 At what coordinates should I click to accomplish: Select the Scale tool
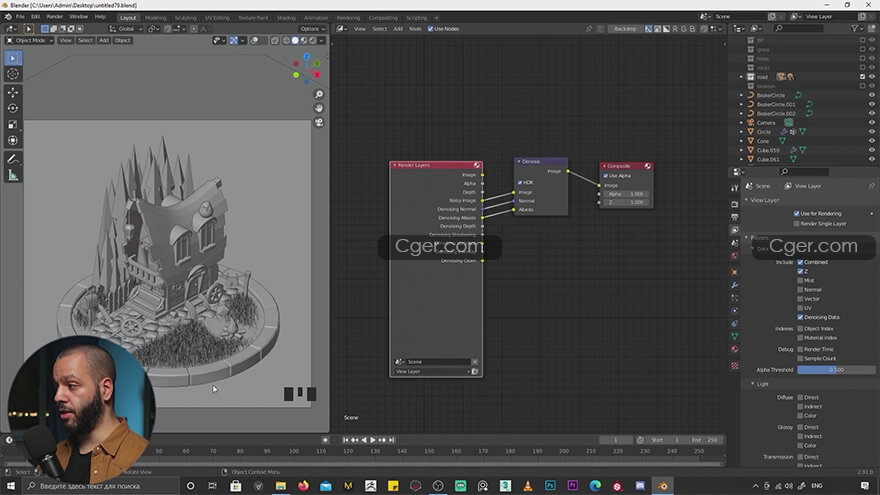coord(13,125)
